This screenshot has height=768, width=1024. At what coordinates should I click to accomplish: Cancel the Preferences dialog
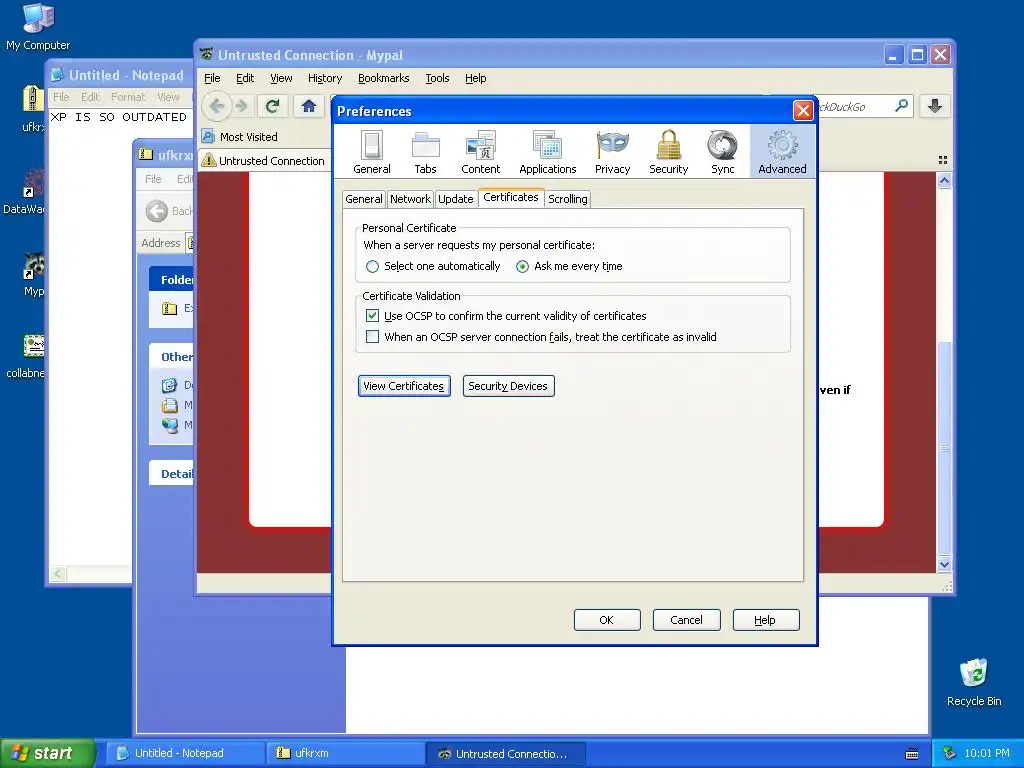(x=686, y=620)
